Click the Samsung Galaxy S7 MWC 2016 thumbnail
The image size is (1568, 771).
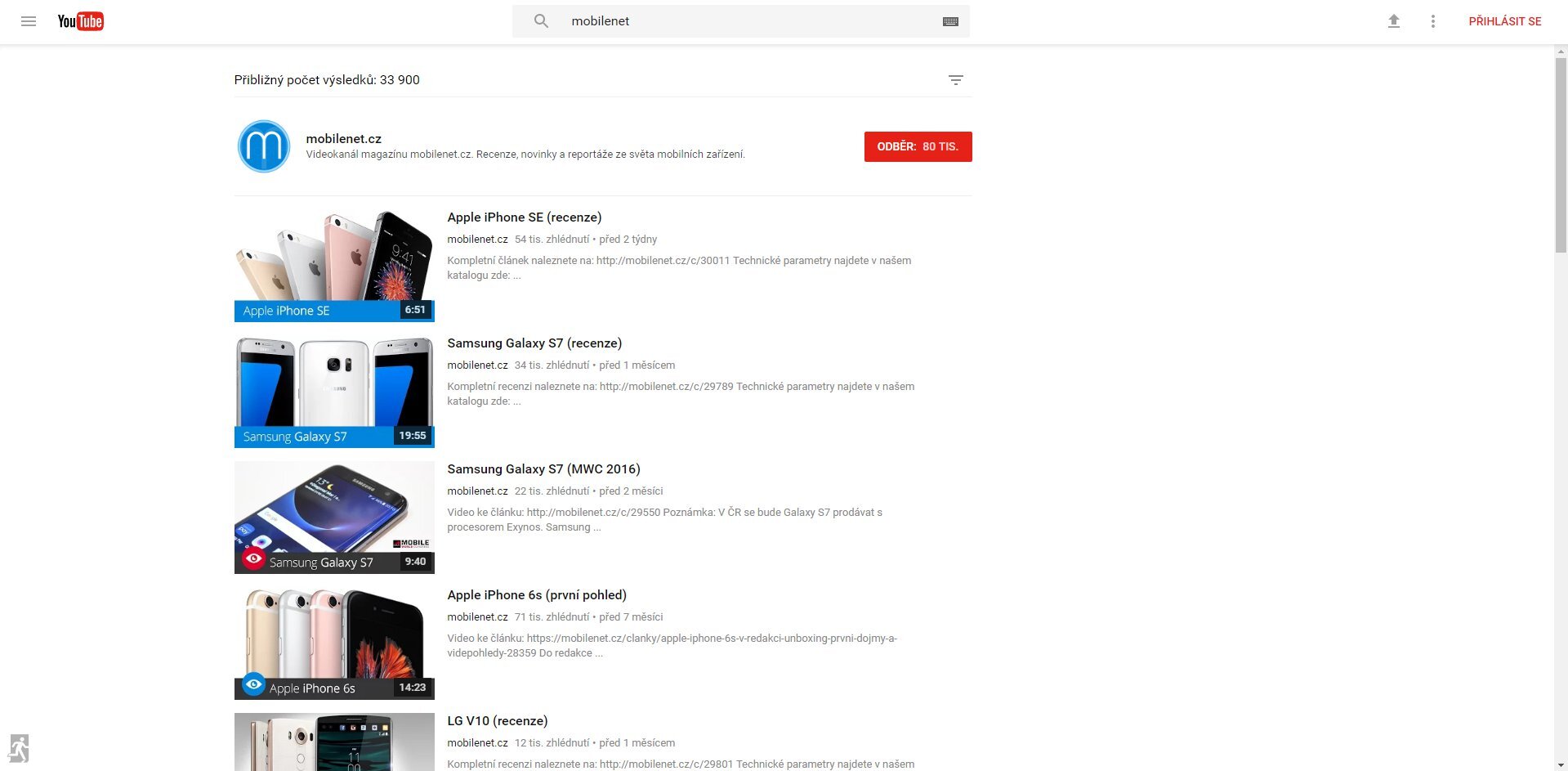pyautogui.click(x=334, y=517)
